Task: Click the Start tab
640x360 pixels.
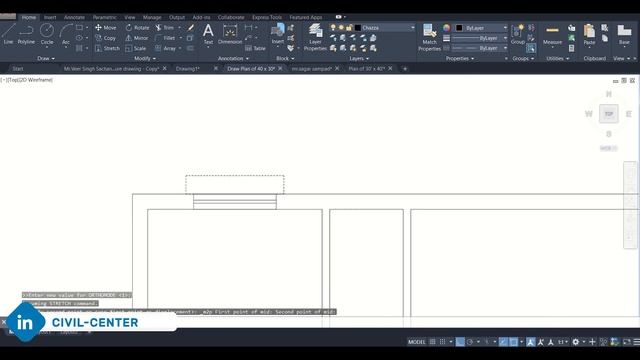Action: pyautogui.click(x=18, y=69)
